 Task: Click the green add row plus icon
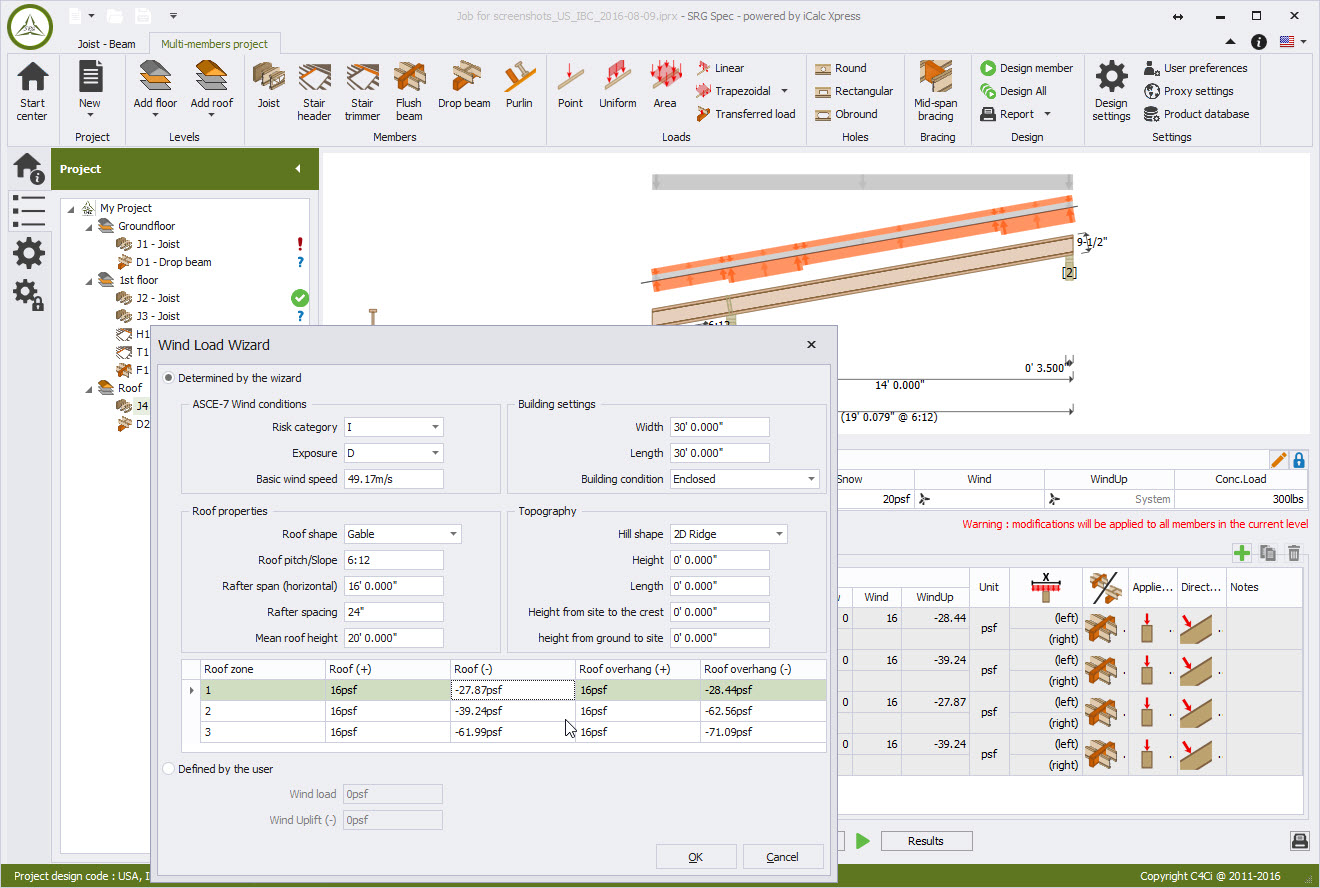point(1242,553)
